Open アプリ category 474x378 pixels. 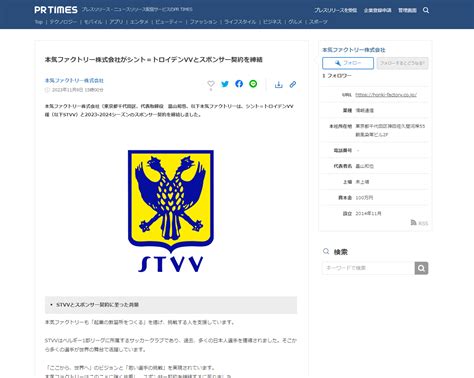coord(116,22)
